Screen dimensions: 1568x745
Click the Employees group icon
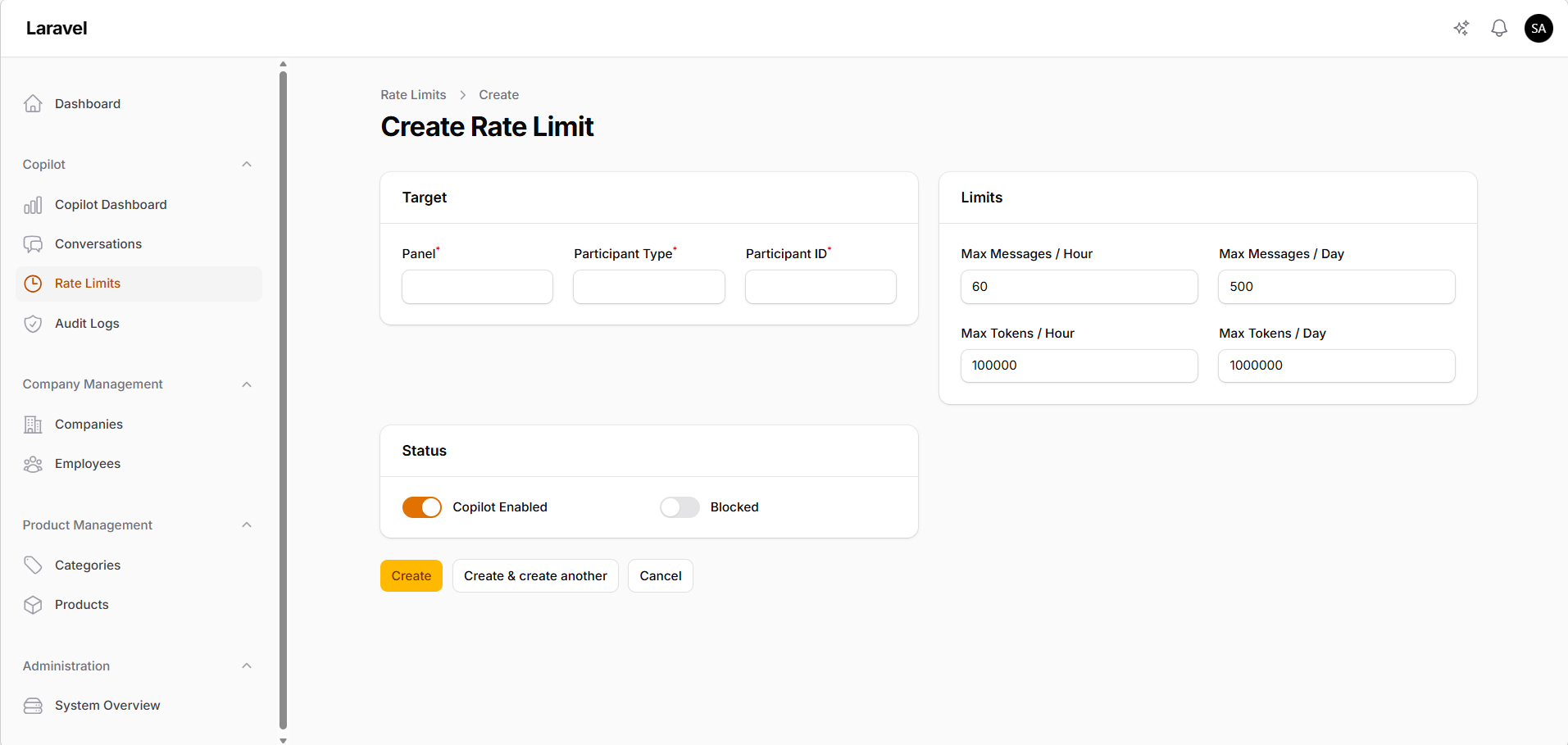tap(33, 463)
